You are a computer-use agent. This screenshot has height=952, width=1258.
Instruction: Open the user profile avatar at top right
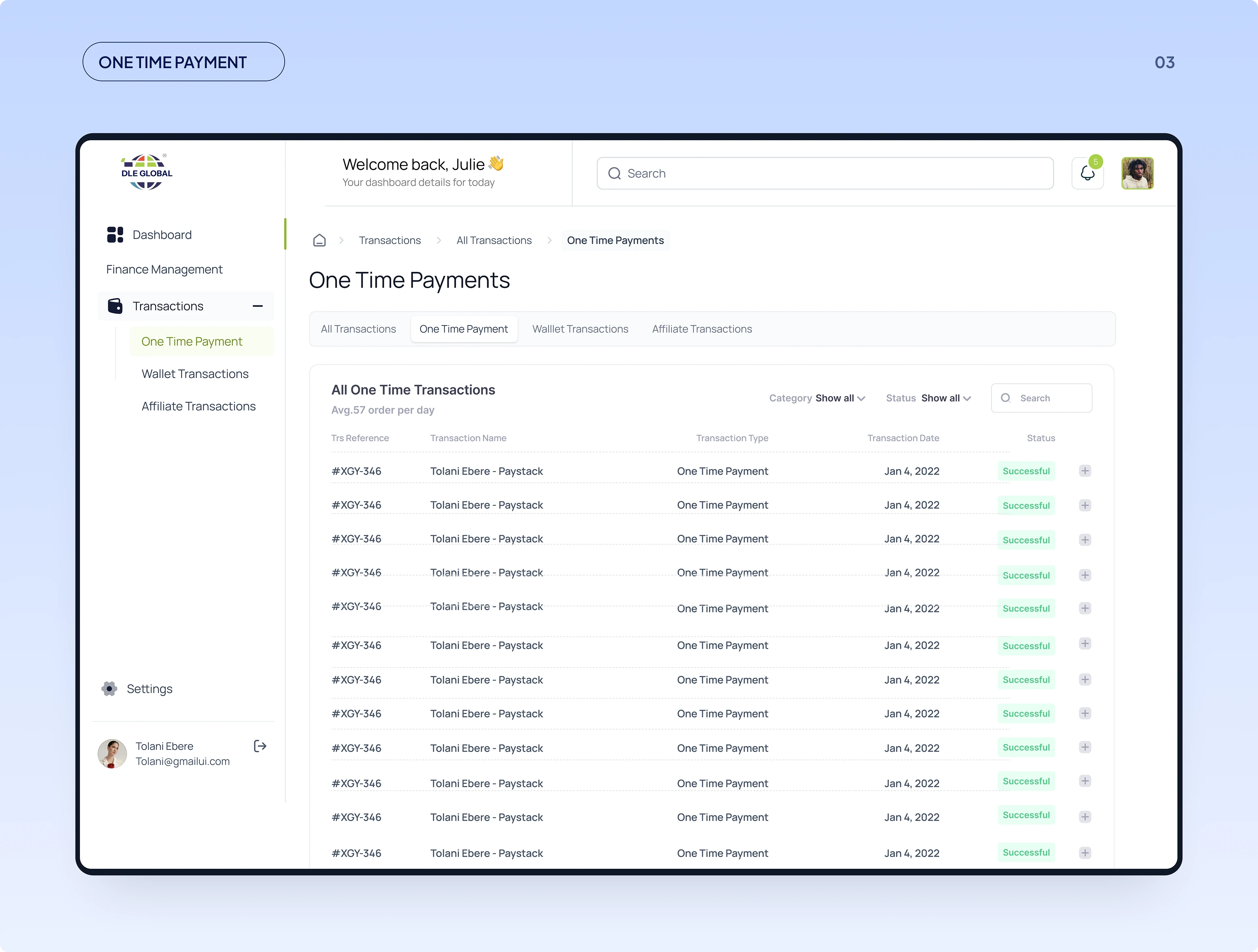(1137, 173)
